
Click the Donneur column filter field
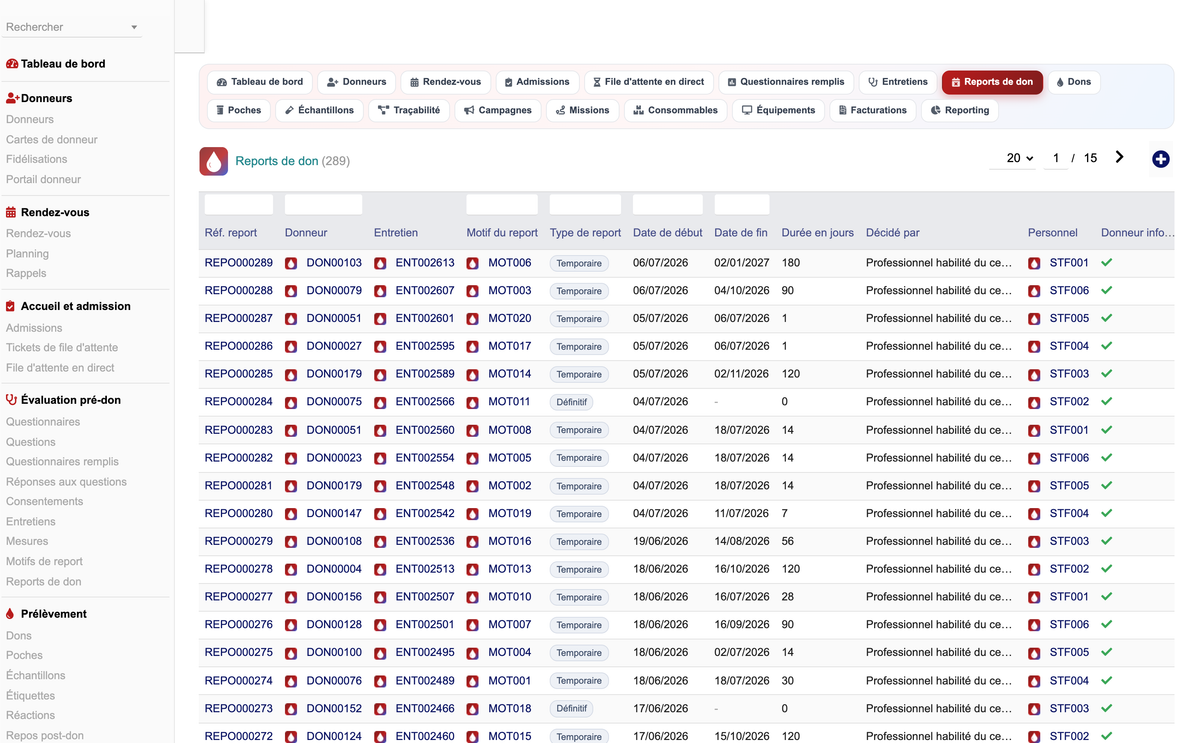pos(324,205)
